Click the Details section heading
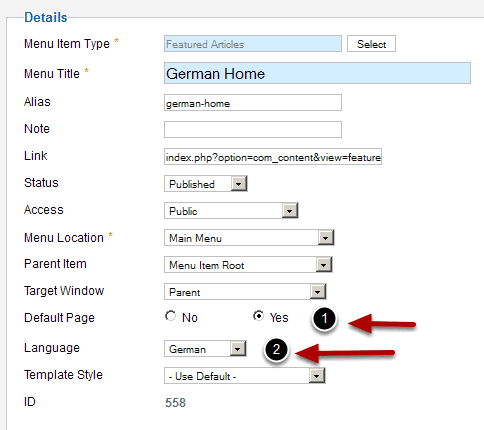Screen dimensions: 484x430 tap(46, 17)
